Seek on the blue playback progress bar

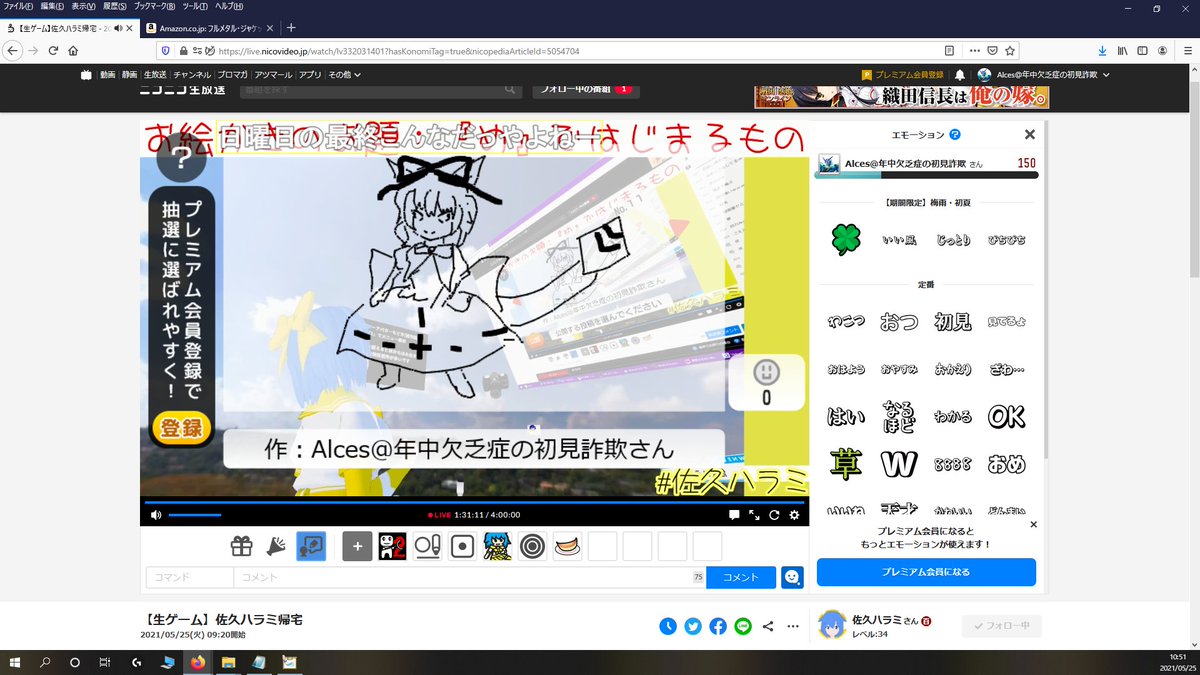tap(475, 502)
